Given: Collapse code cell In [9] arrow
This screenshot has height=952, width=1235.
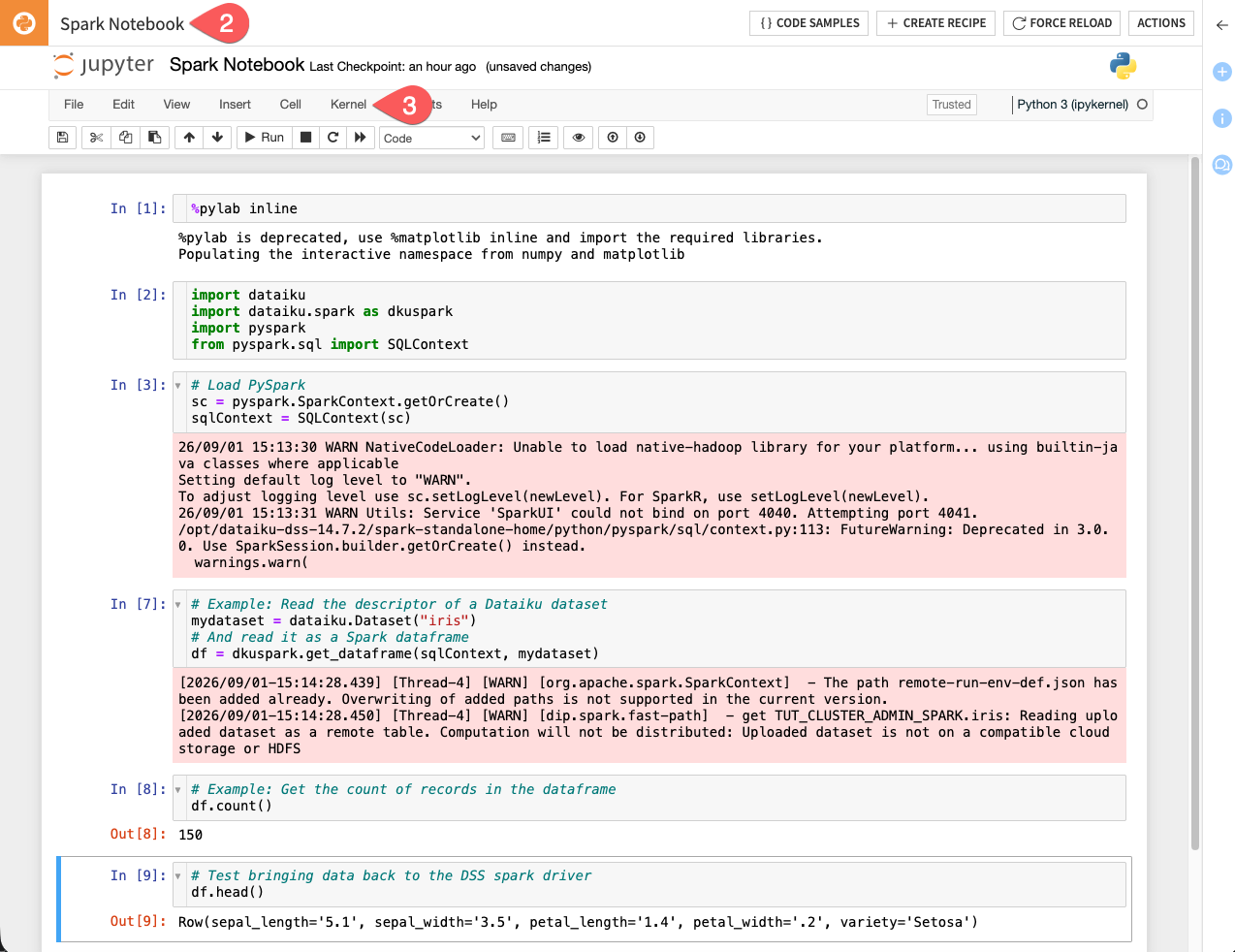Looking at the screenshot, I should pyautogui.click(x=177, y=876).
